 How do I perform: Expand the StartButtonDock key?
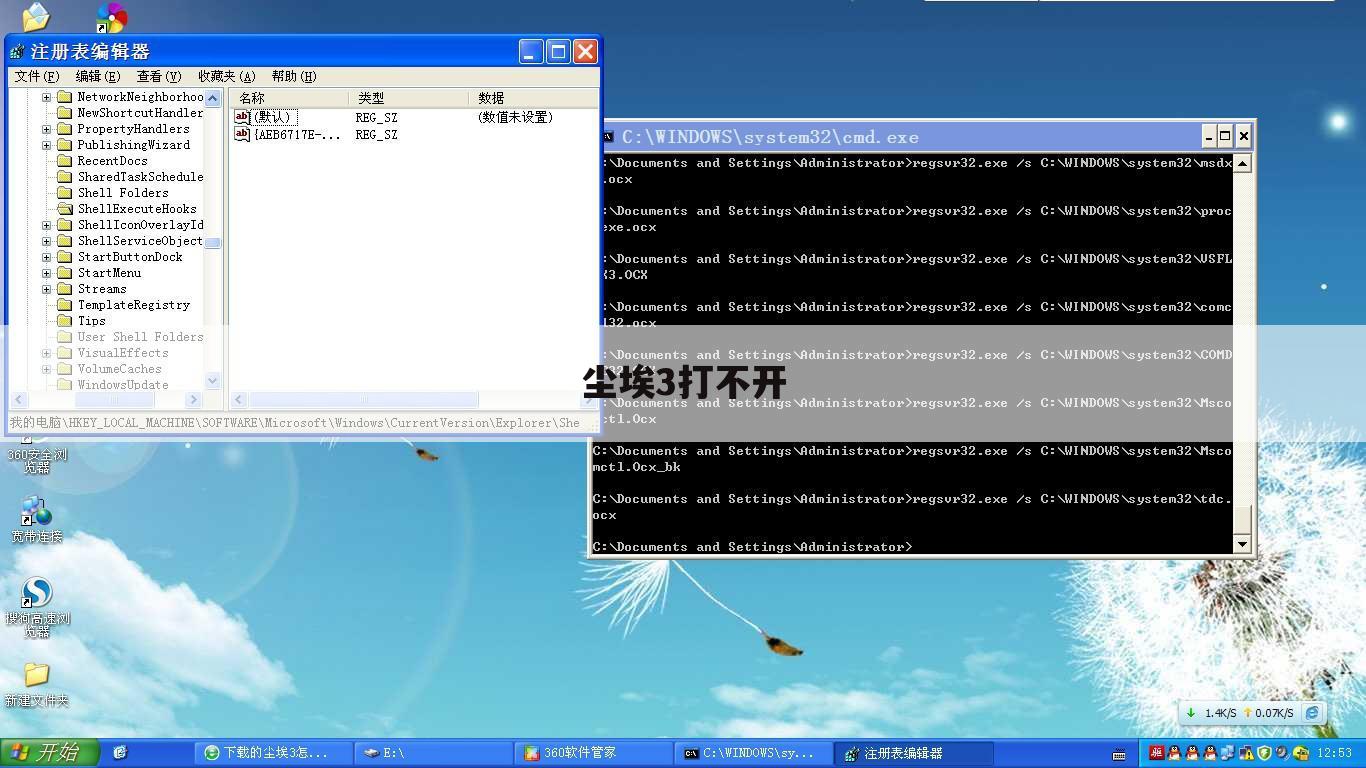[x=46, y=257]
